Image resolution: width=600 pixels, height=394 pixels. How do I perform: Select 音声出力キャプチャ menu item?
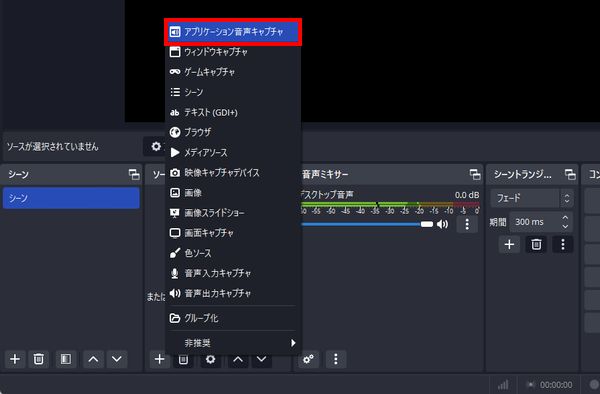(233, 293)
